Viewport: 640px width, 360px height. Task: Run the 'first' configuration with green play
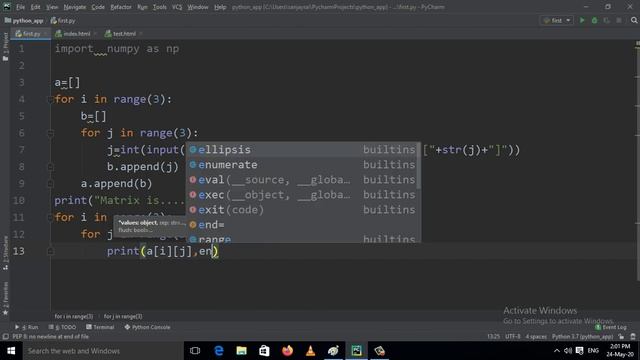pyautogui.click(x=582, y=20)
